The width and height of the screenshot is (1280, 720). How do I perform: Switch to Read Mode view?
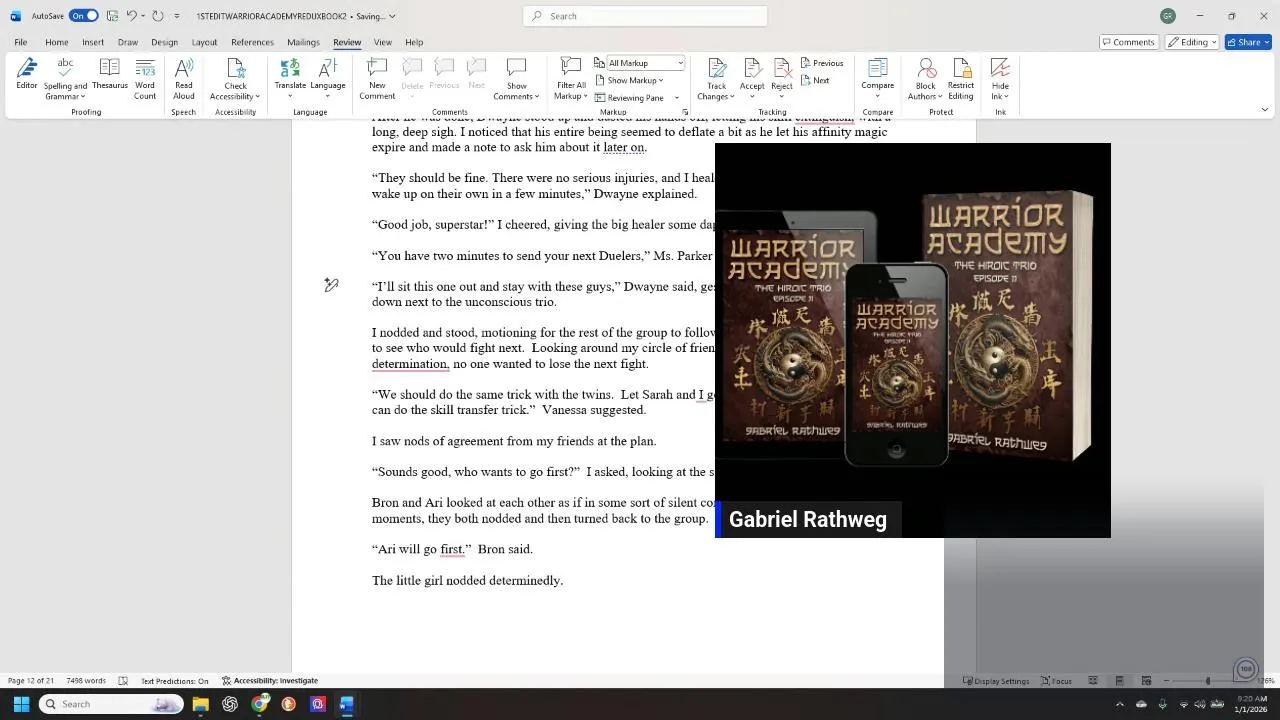(1093, 681)
